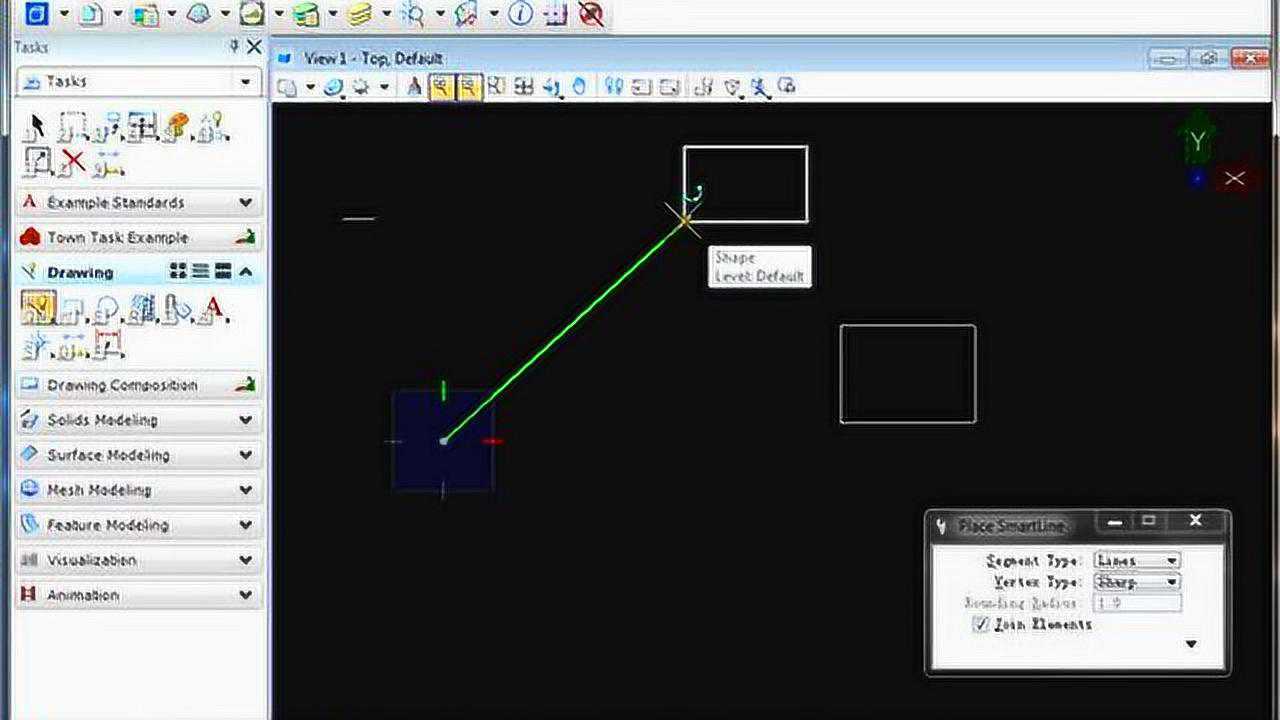Screen dimensions: 1280x720
Task: Expand the Solids Modeling task group
Action: (x=139, y=420)
